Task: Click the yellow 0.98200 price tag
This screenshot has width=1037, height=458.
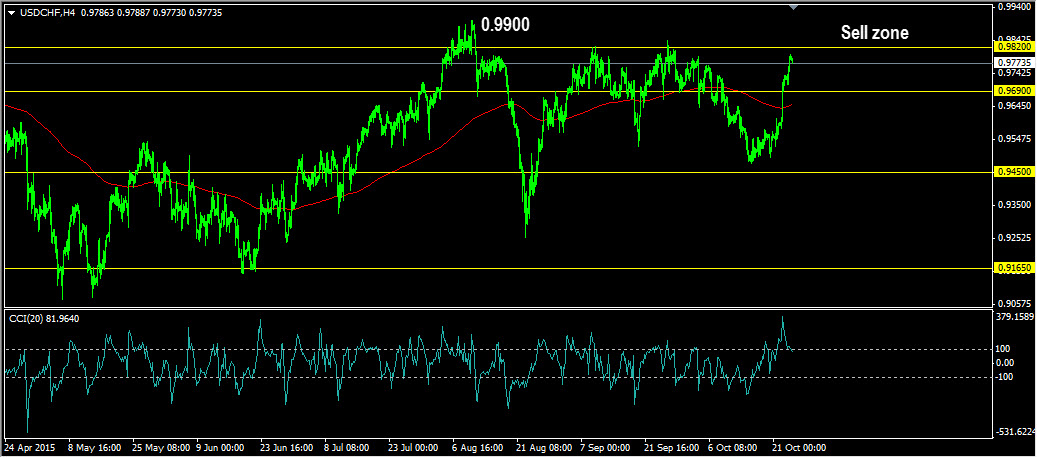Action: [1014, 47]
